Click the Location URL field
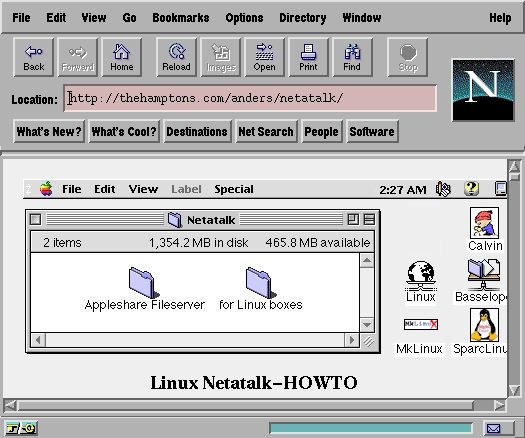525x438 pixels. [x=250, y=98]
